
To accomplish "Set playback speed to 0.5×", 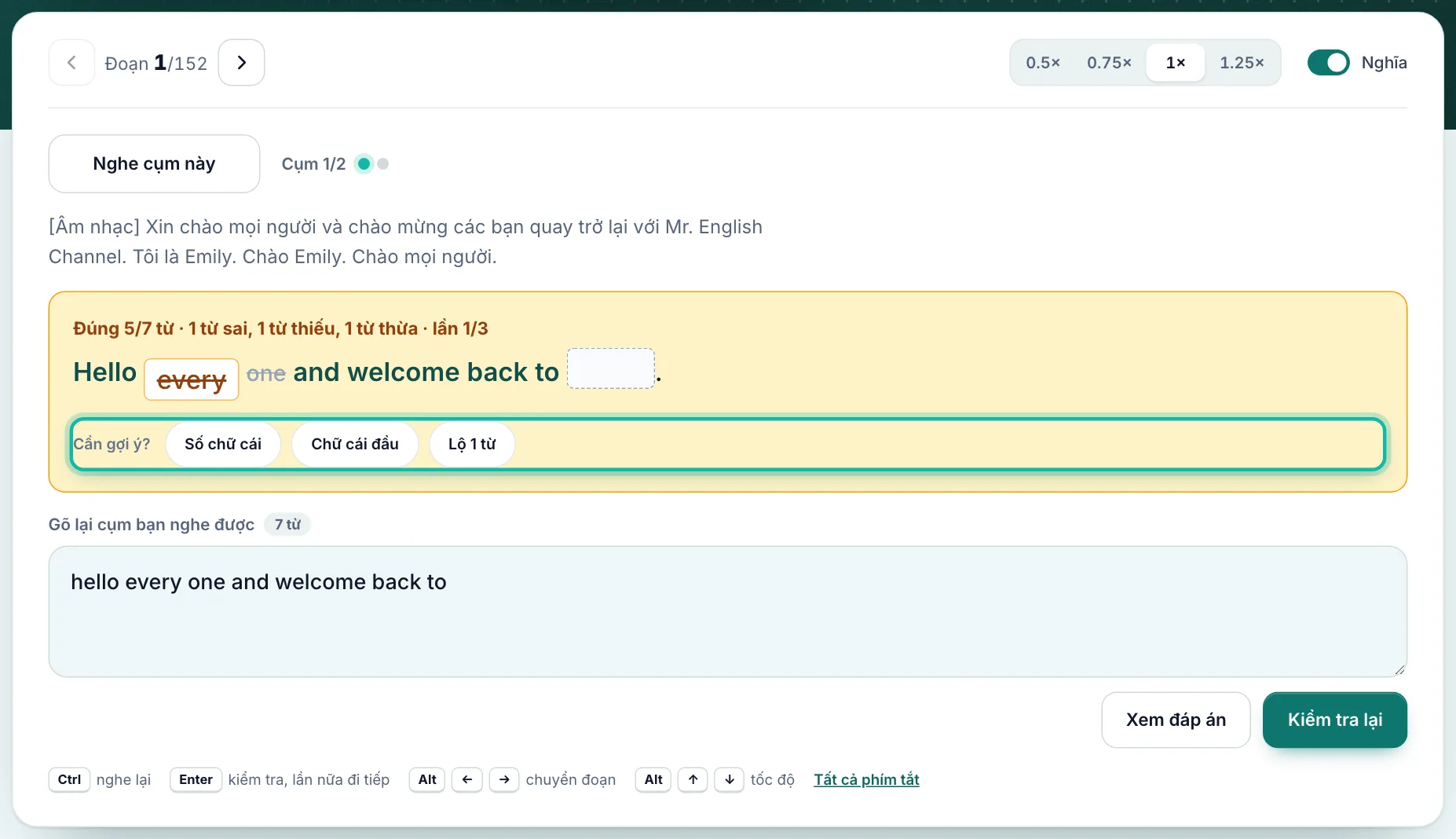I will pos(1043,63).
